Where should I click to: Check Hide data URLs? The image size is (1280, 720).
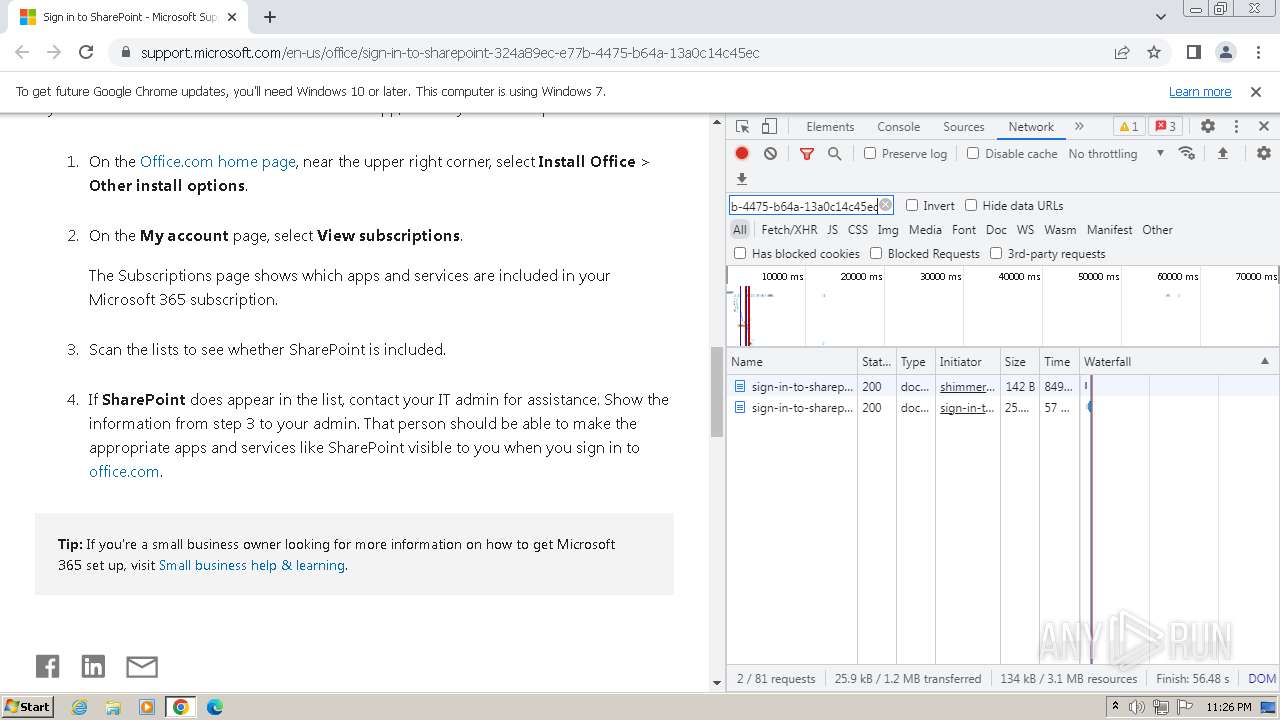(971, 205)
